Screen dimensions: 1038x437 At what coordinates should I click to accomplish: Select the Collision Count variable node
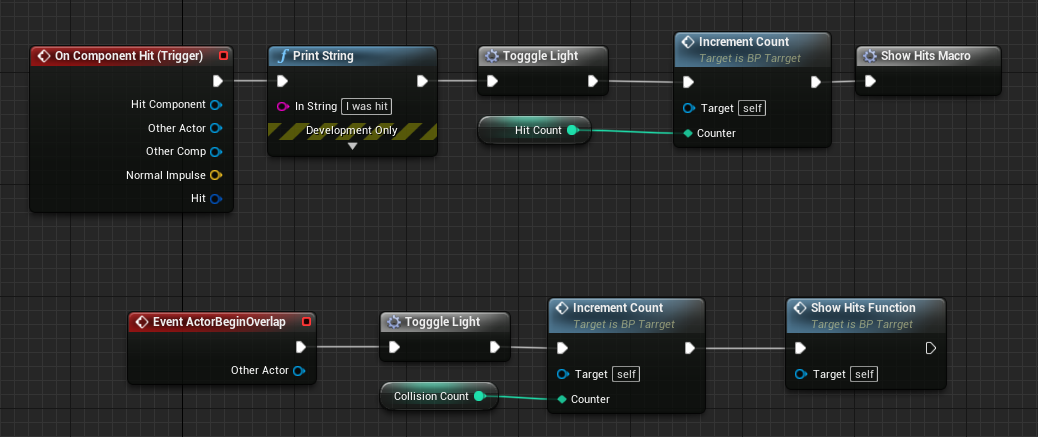tap(430, 396)
